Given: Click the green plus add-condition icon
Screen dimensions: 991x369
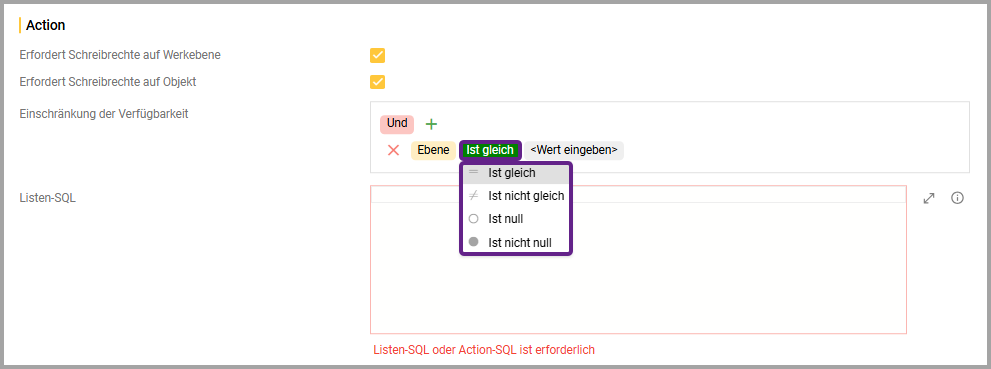Looking at the screenshot, I should coord(431,124).
